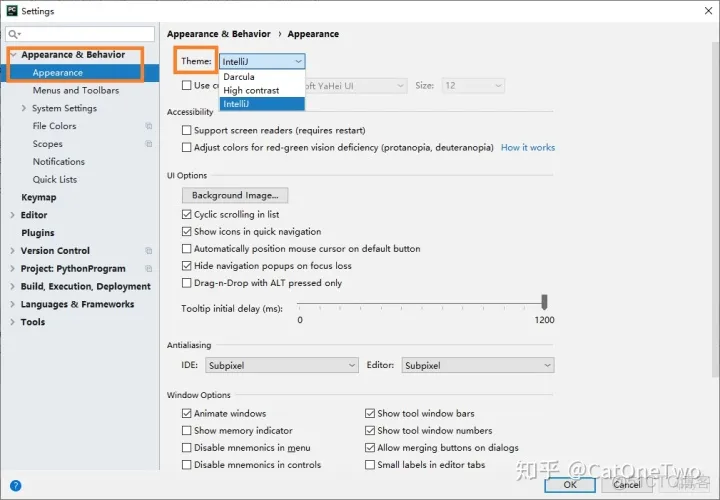Expand the Tools settings node
This screenshot has height=500, width=720.
tap(12, 322)
